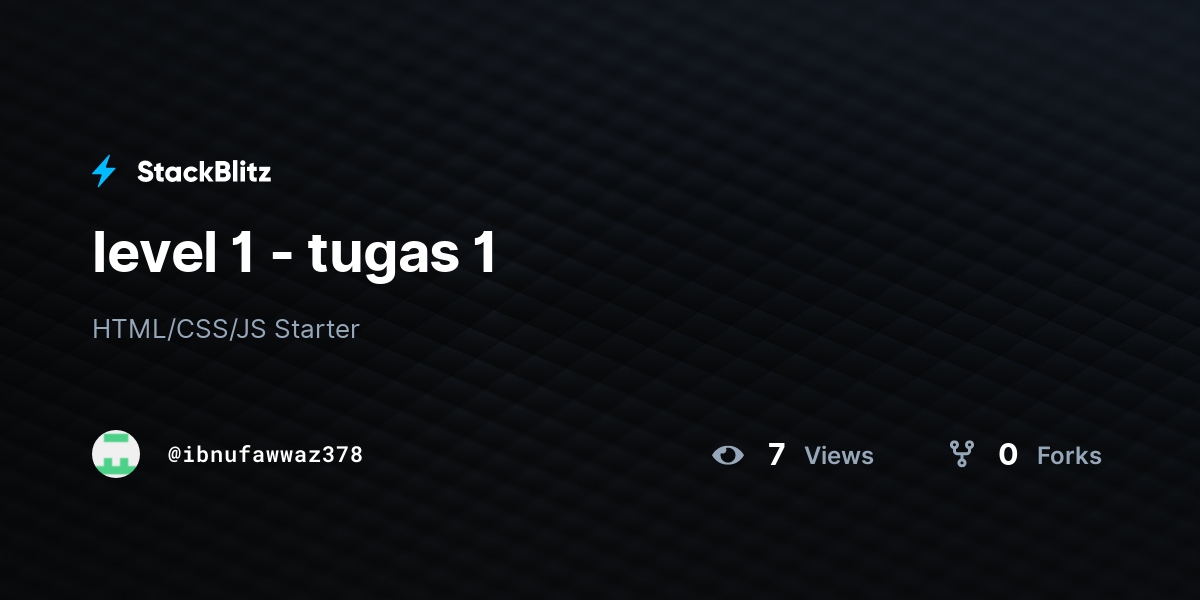Click the Forks label
Viewport: 1200px width, 600px height.
coord(1069,456)
